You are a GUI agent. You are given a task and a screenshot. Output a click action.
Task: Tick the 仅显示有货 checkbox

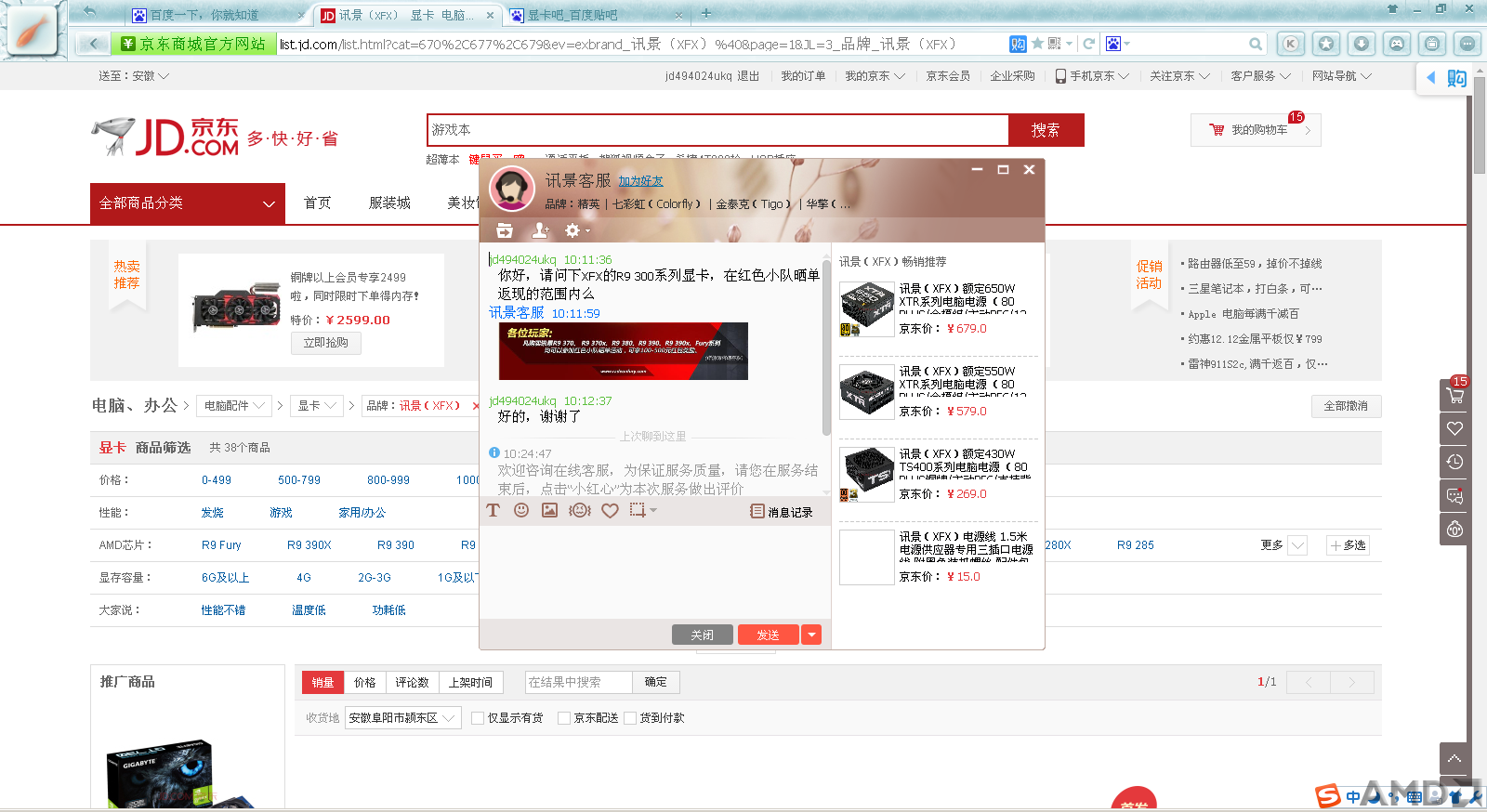[478, 718]
